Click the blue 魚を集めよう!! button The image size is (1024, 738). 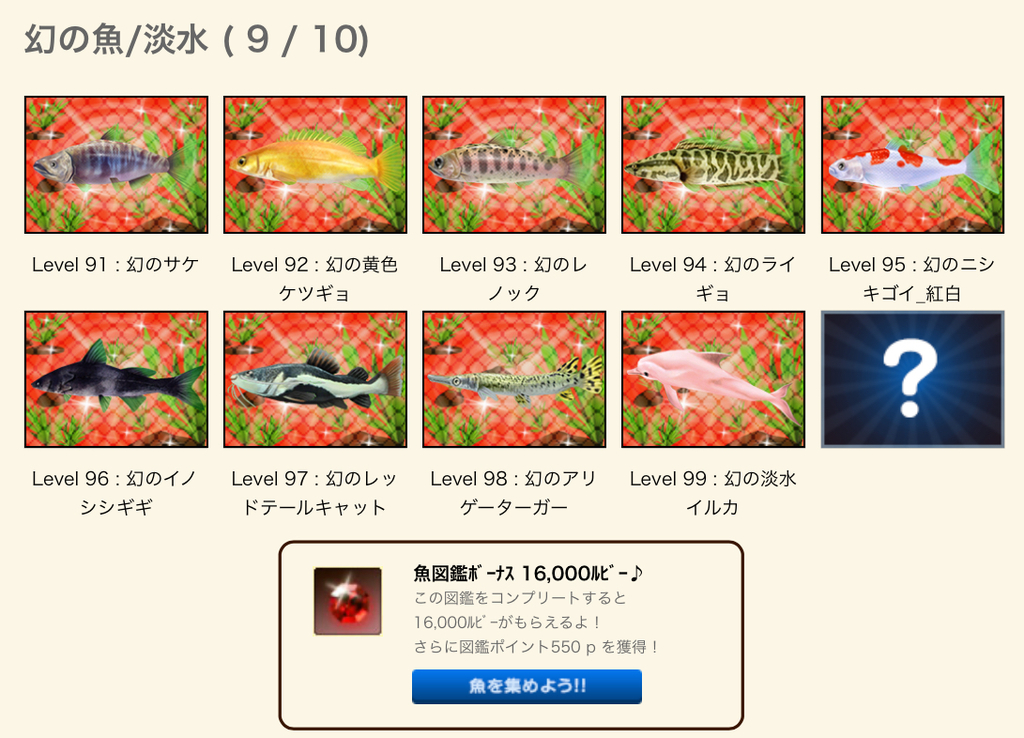coord(527,686)
